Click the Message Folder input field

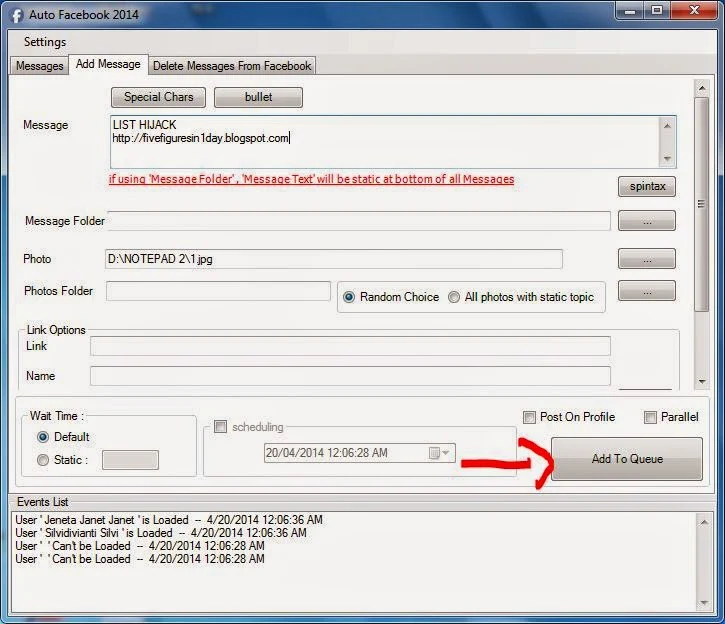click(358, 221)
